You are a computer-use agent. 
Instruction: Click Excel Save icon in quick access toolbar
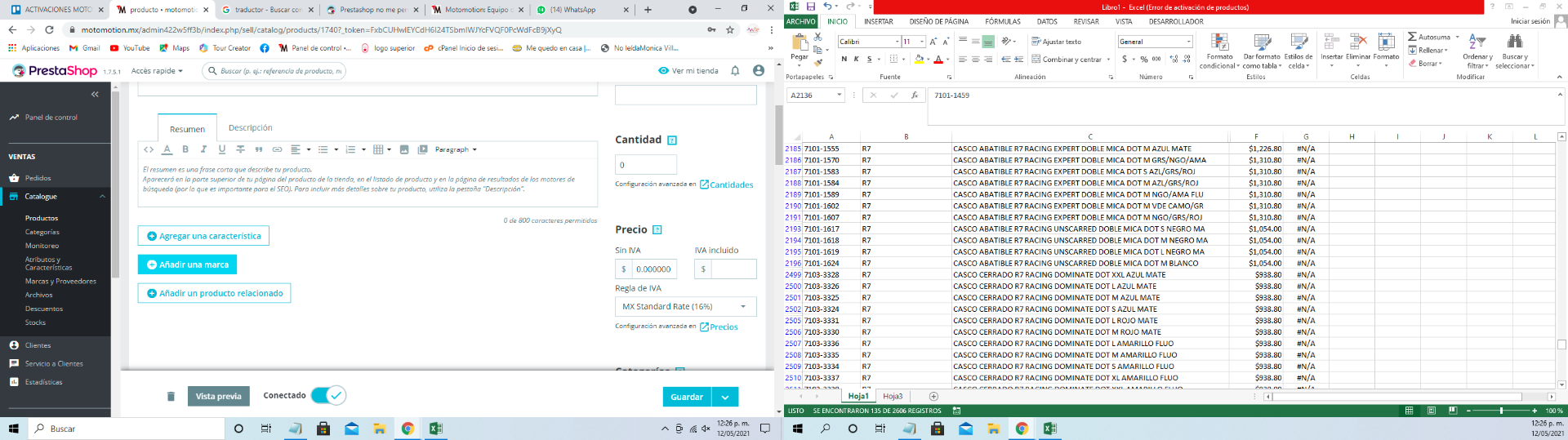pos(811,7)
